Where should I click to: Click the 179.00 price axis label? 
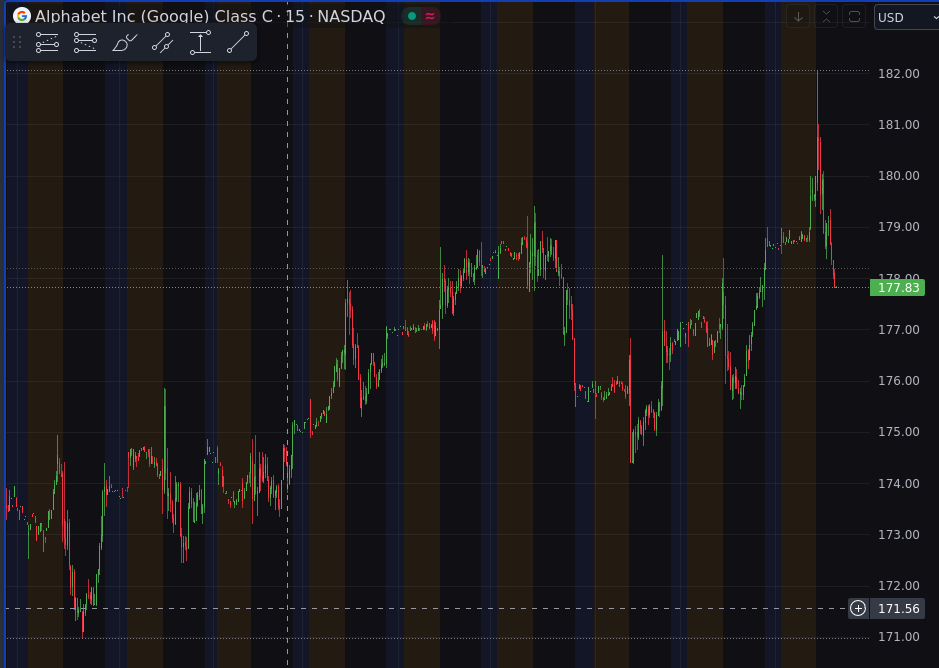tap(898, 226)
